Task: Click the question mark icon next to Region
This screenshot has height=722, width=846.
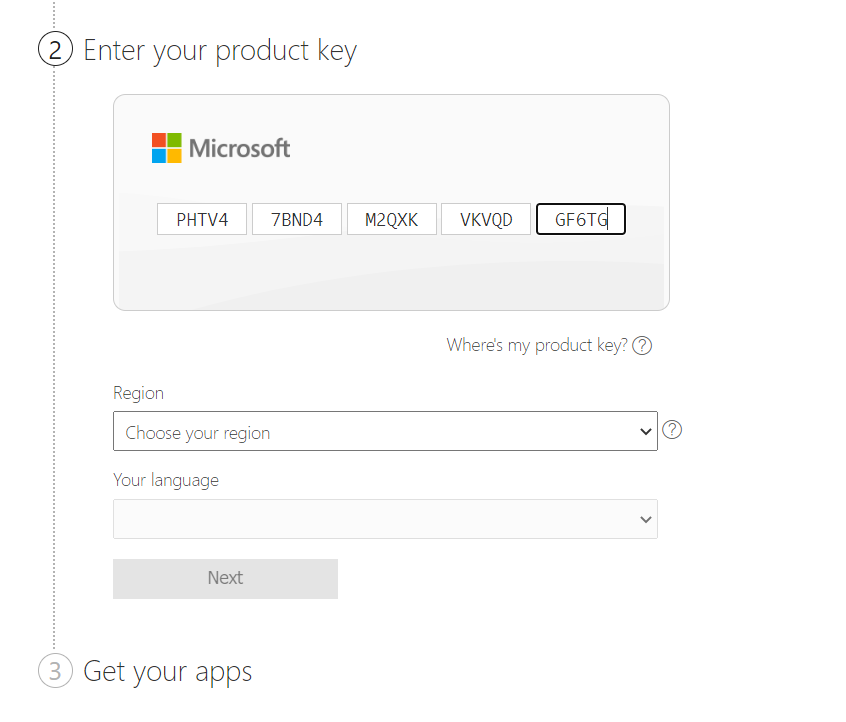Action: point(673,430)
